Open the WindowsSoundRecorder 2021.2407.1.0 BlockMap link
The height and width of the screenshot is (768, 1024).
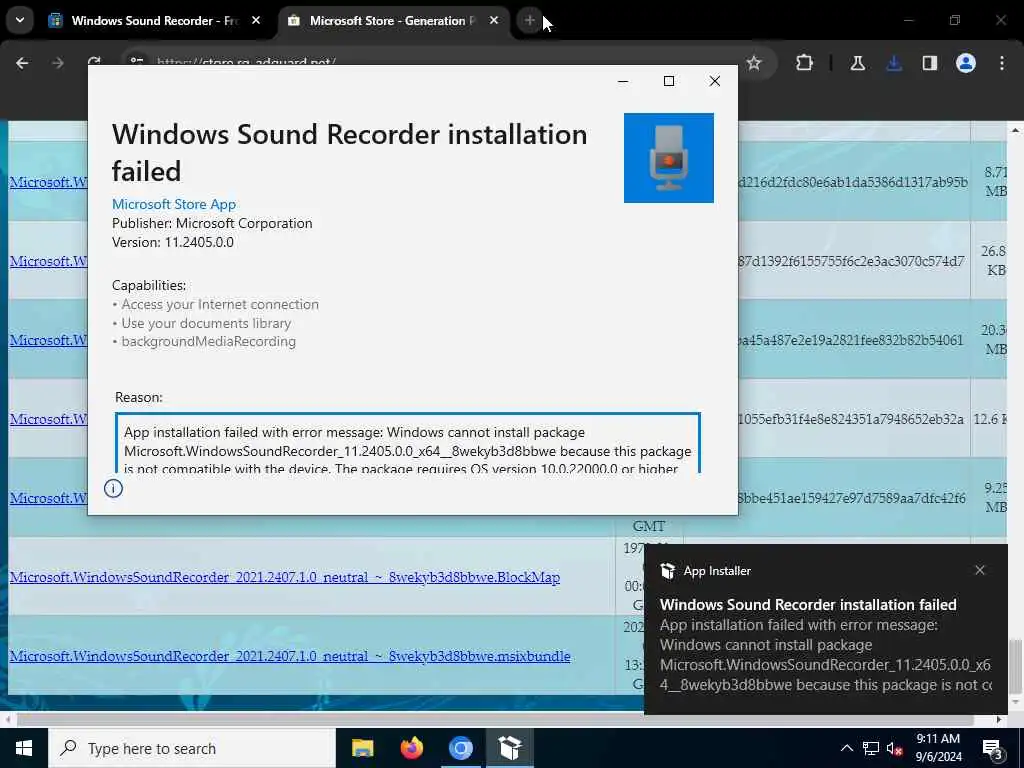pyautogui.click(x=285, y=577)
